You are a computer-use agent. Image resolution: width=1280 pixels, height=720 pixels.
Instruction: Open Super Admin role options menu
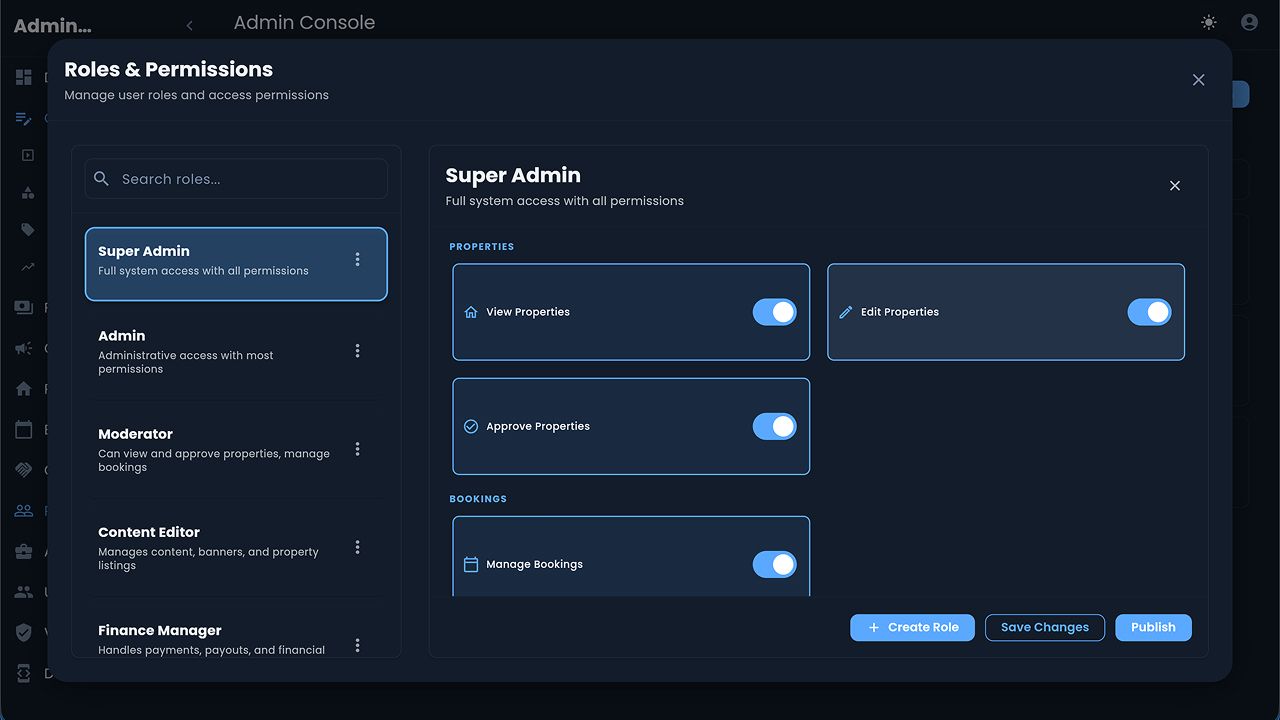(x=357, y=260)
